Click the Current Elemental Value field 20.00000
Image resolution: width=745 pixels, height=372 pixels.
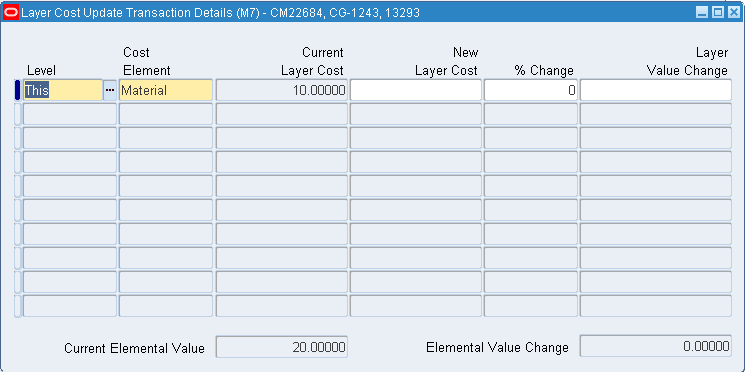[282, 347]
